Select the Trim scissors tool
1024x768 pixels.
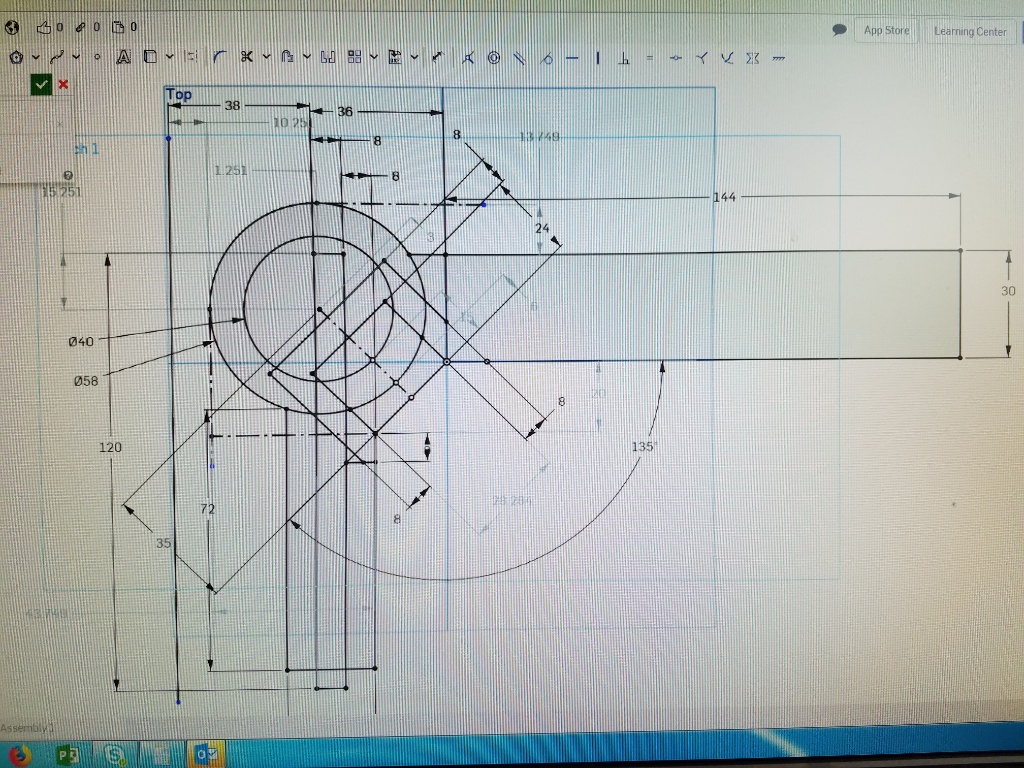point(246,58)
